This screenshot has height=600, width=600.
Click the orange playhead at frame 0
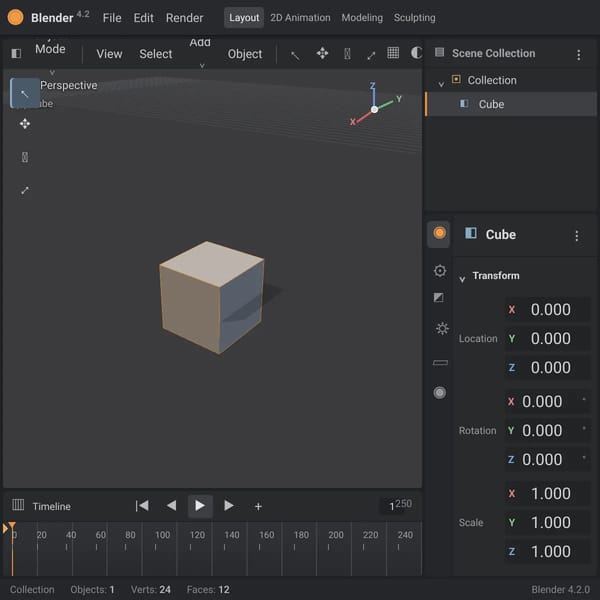tap(12, 525)
